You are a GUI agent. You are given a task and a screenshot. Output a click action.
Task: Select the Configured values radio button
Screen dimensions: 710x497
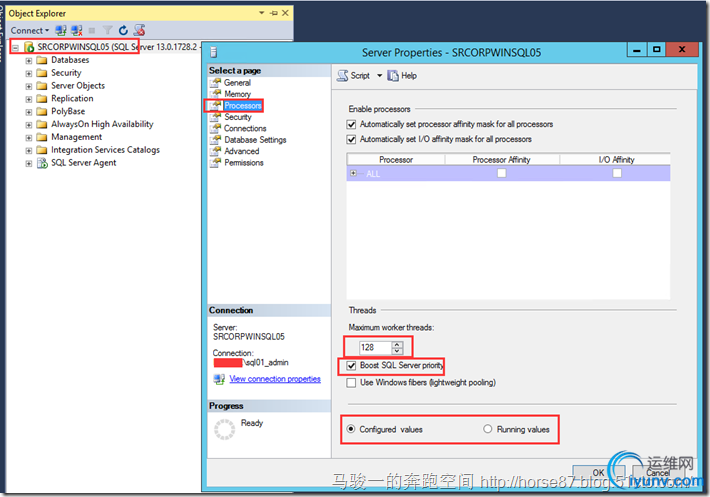(x=351, y=429)
